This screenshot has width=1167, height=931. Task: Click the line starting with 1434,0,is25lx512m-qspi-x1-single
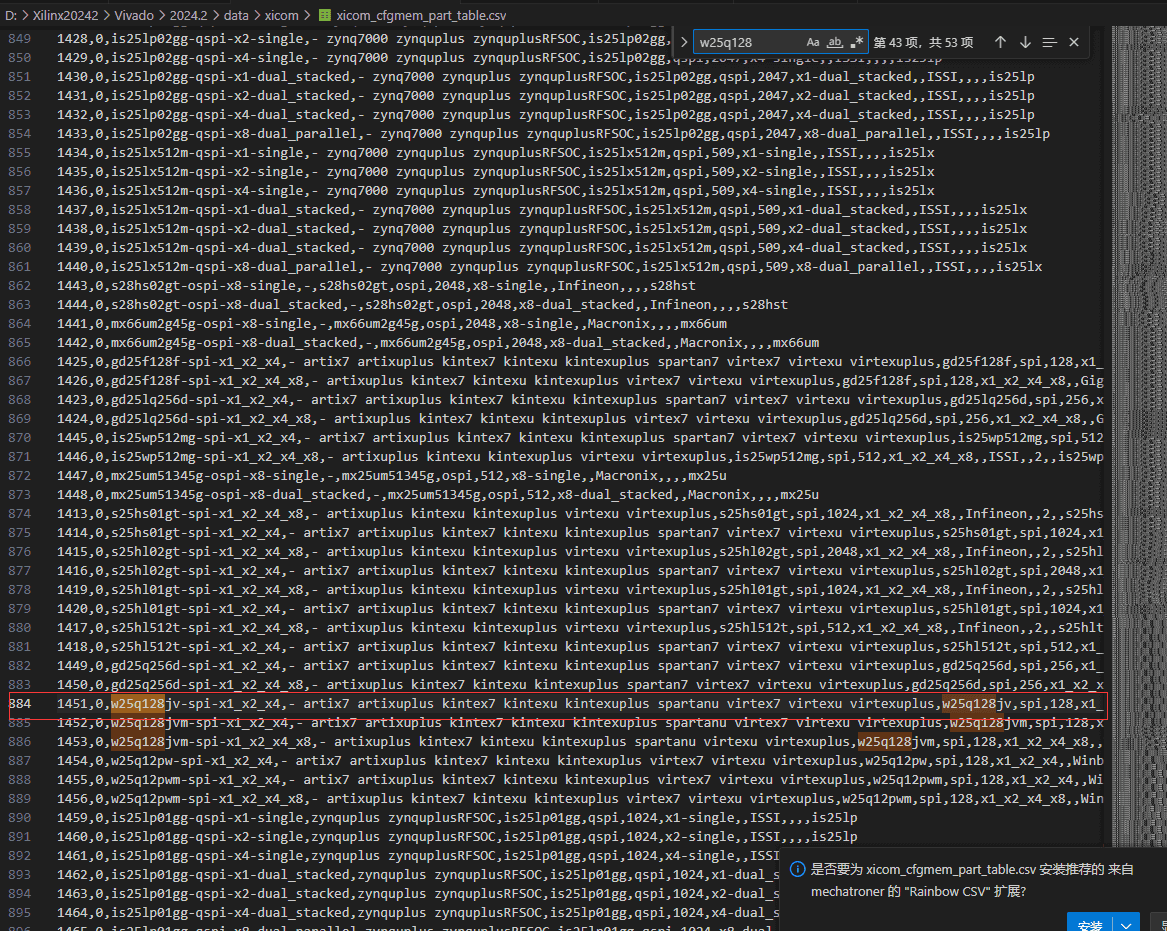click(496, 153)
